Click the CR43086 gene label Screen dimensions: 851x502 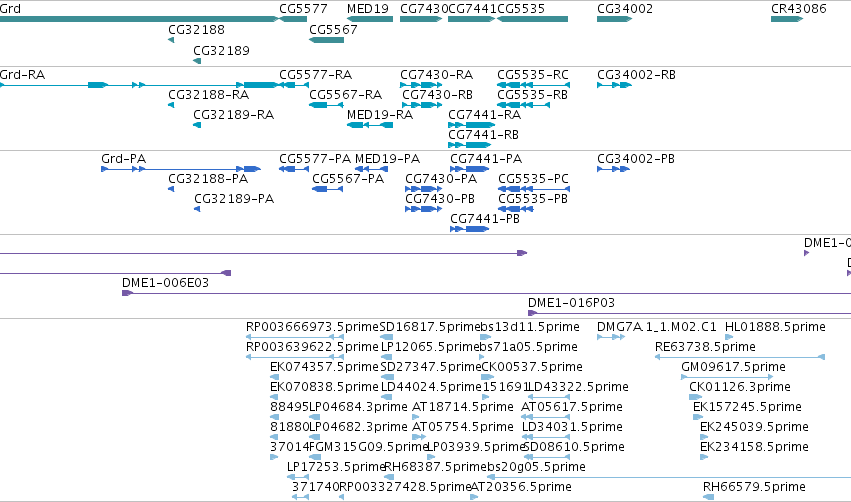798,9
